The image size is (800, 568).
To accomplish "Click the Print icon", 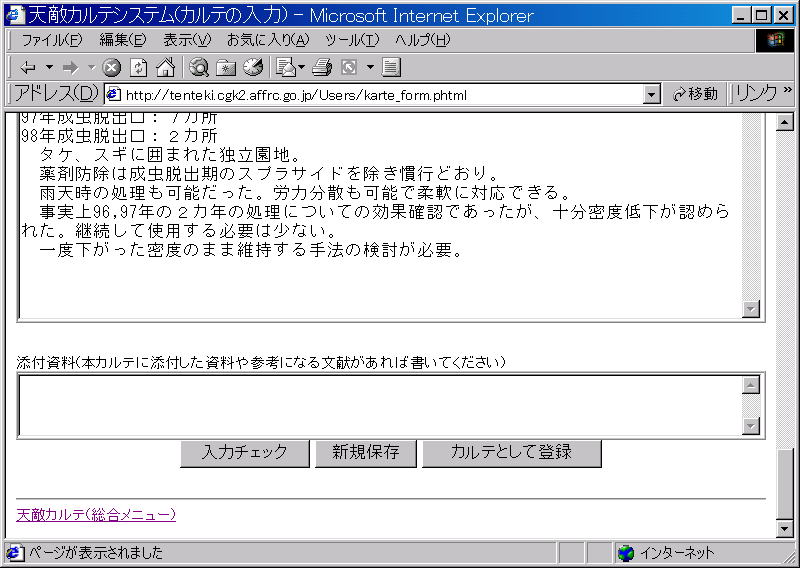I will (321, 68).
